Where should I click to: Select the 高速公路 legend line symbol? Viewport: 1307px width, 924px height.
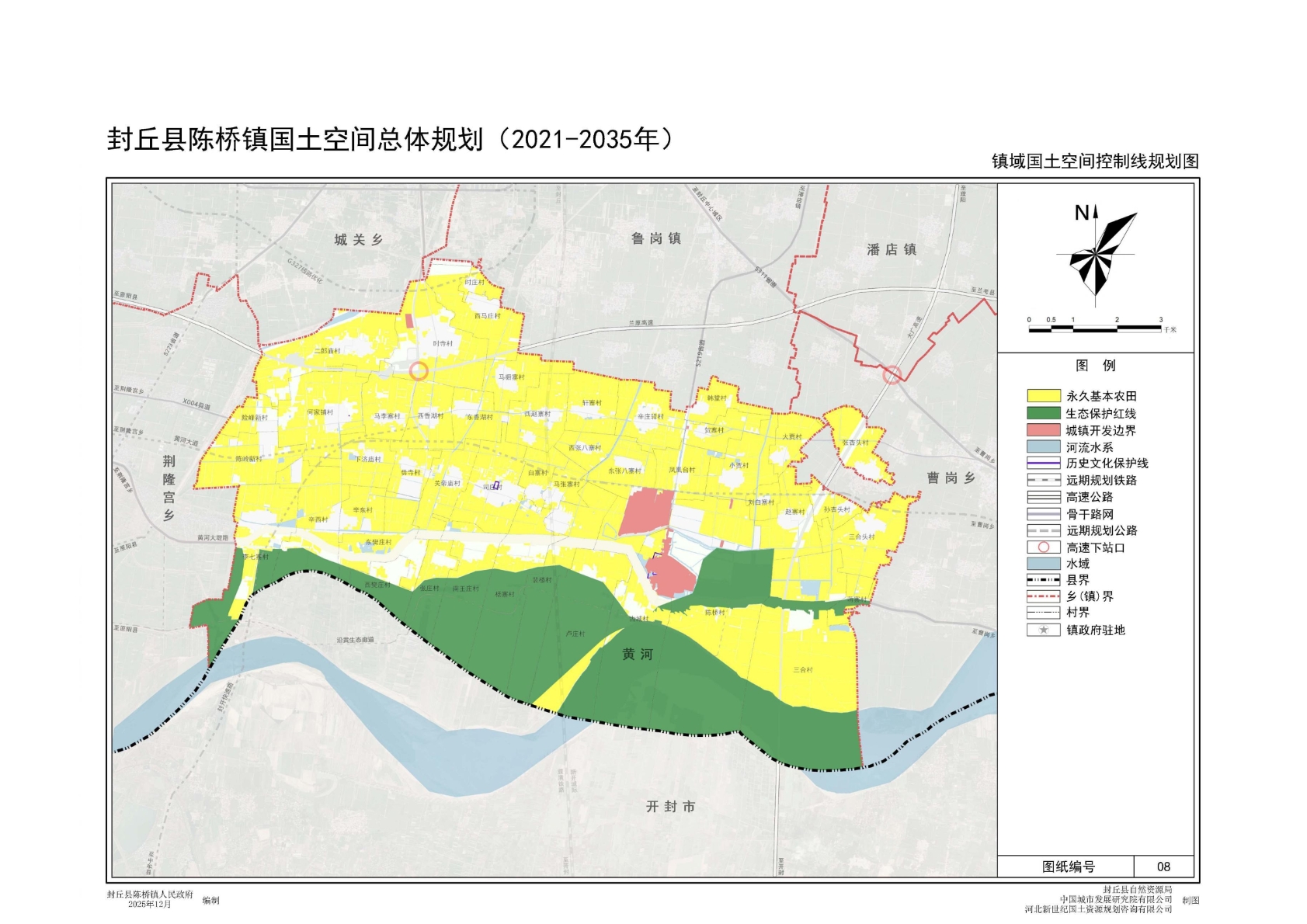tap(1043, 497)
